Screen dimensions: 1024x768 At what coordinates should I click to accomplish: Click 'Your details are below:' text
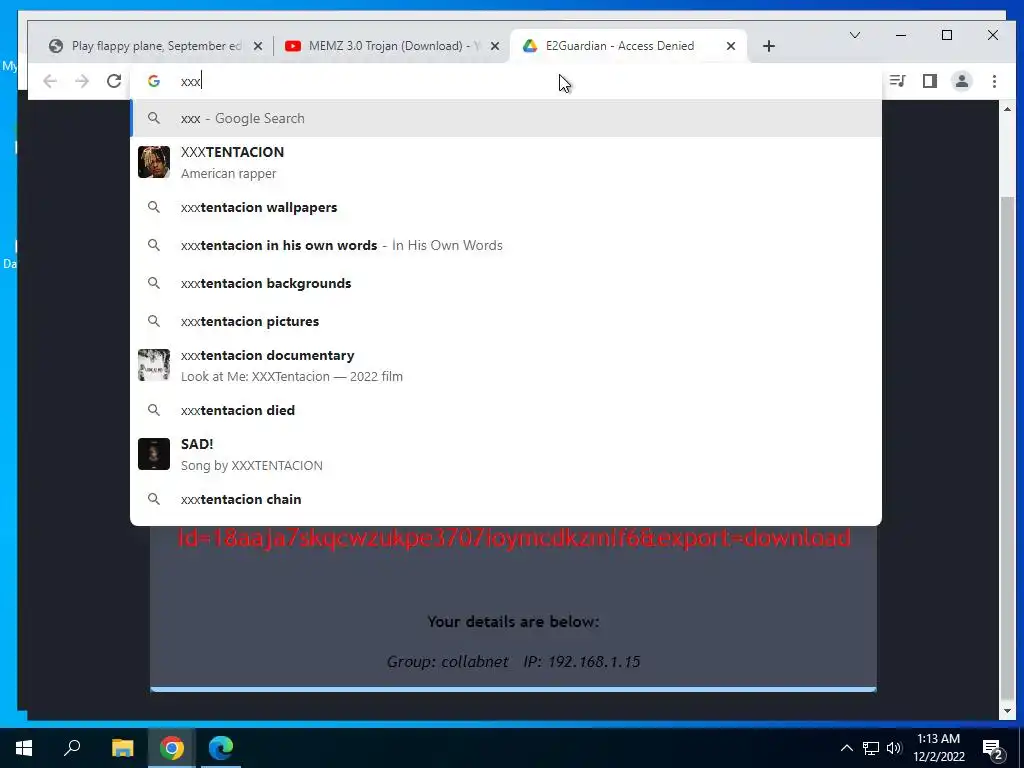(513, 622)
